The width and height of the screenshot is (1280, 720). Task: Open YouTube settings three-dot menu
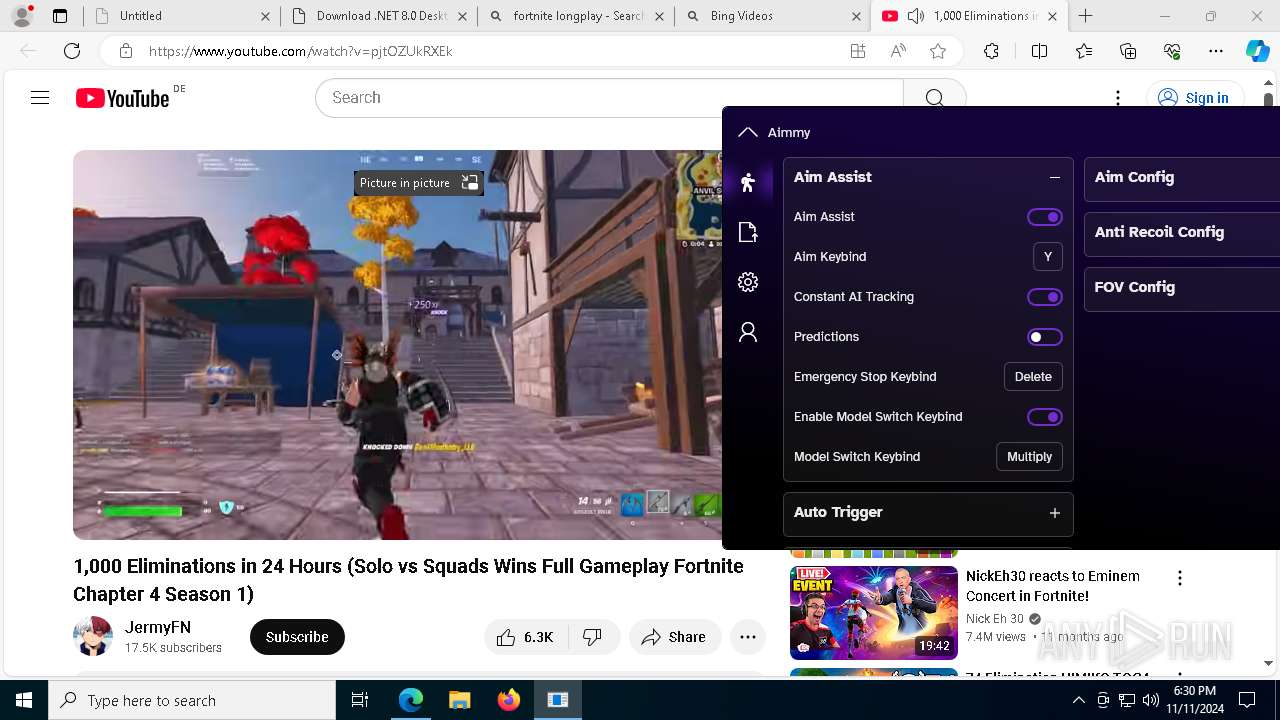(1118, 98)
